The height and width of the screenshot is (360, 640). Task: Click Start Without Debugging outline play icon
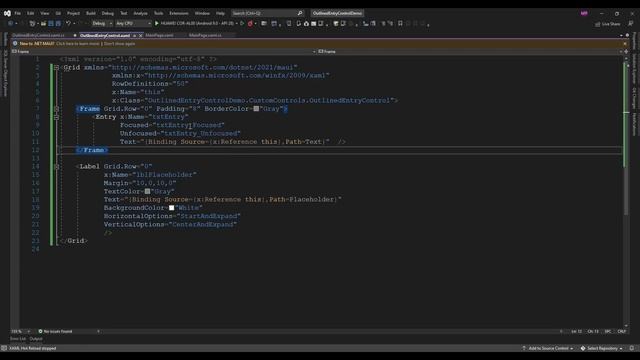point(242,24)
